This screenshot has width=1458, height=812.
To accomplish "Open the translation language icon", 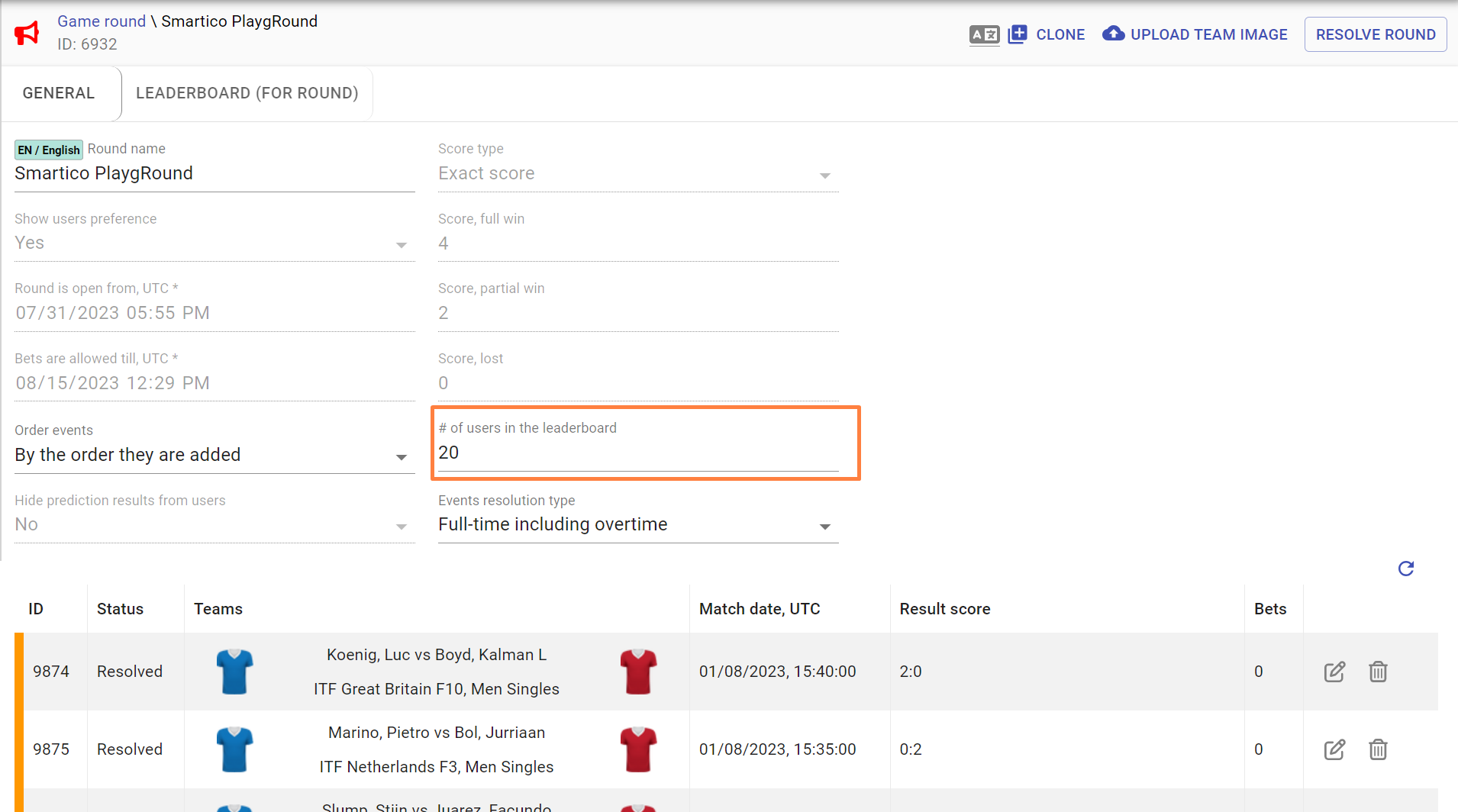I will (984, 34).
